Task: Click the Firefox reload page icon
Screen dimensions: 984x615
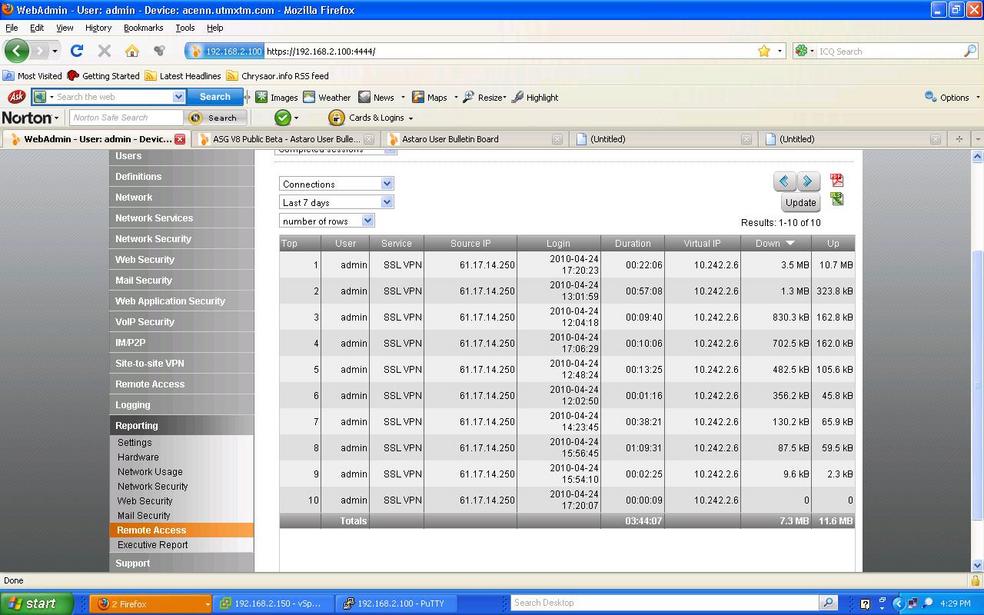Action: click(77, 51)
